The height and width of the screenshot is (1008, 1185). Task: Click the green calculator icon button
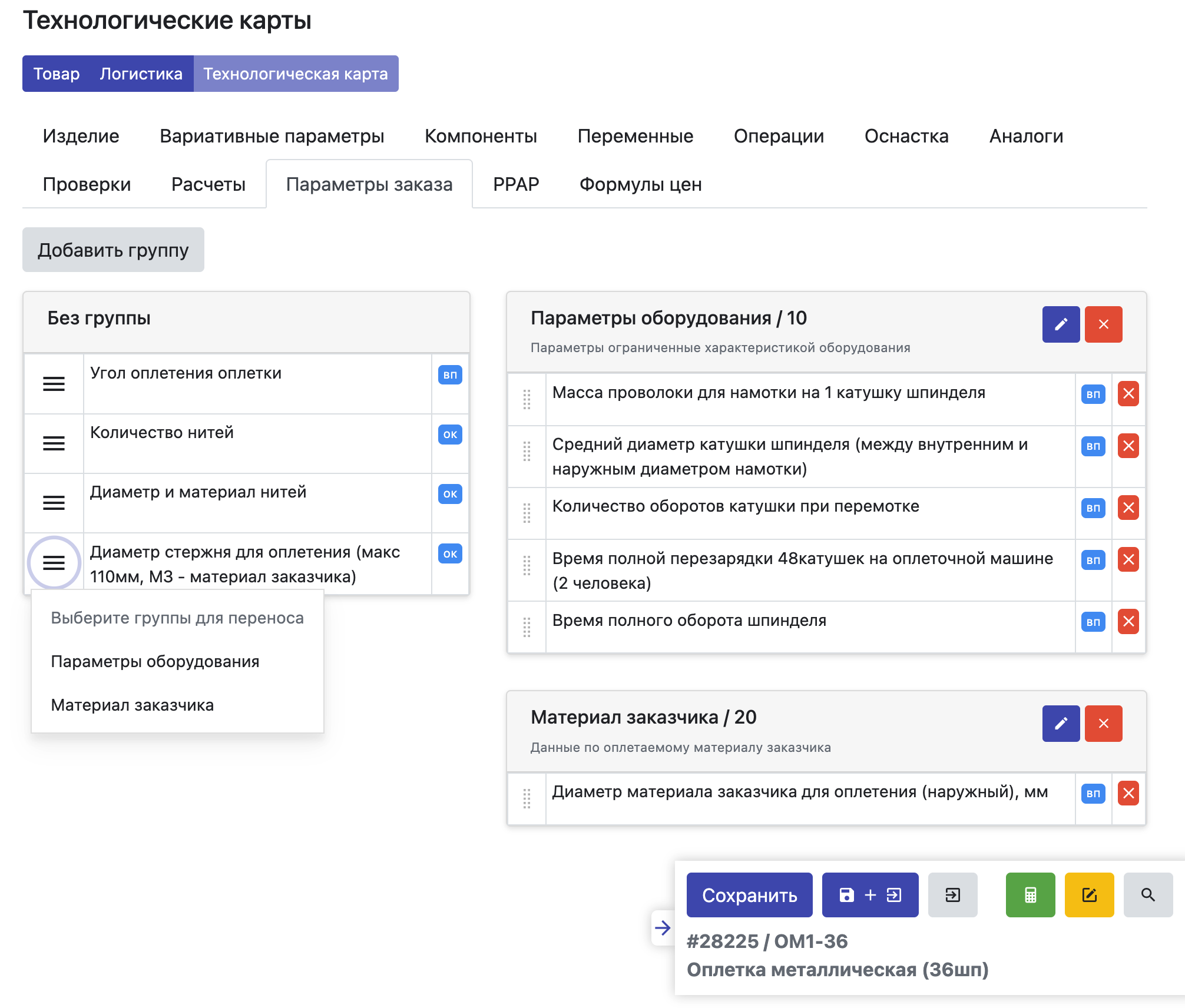[x=1030, y=895]
